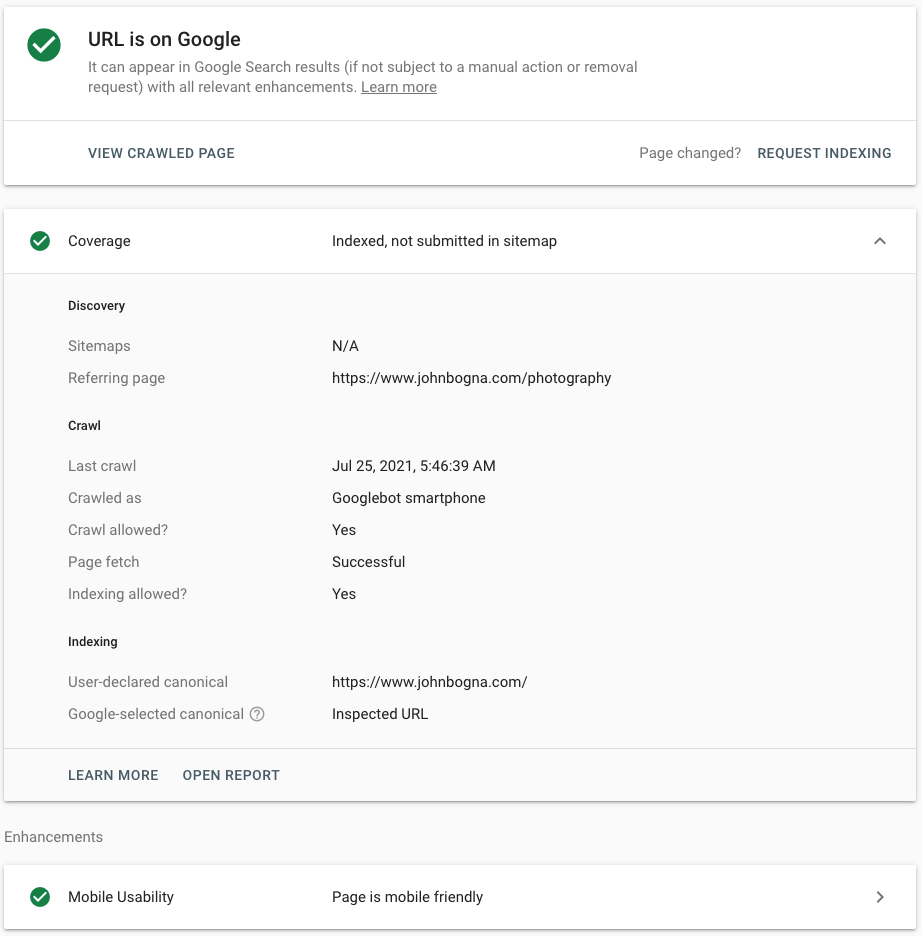Click the Page fetch Successful value

pos(368,562)
